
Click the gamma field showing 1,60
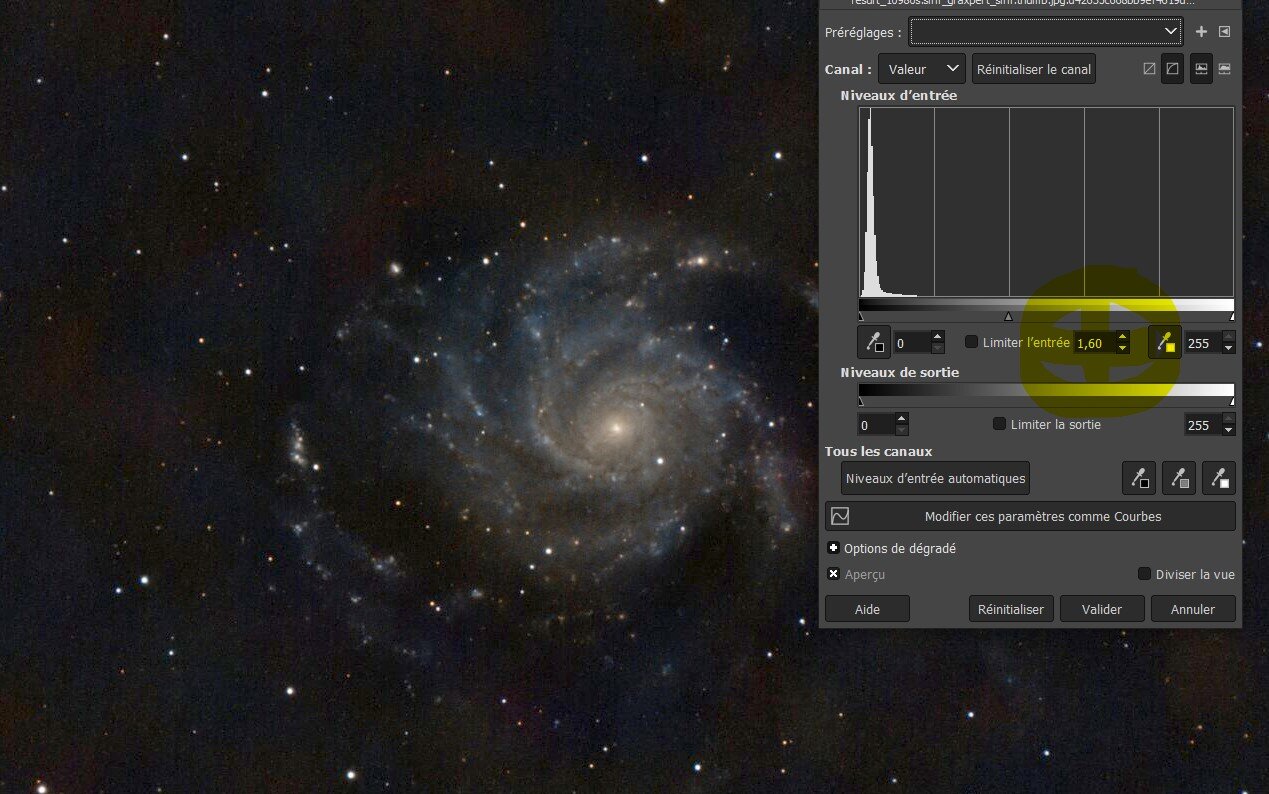tap(1093, 343)
